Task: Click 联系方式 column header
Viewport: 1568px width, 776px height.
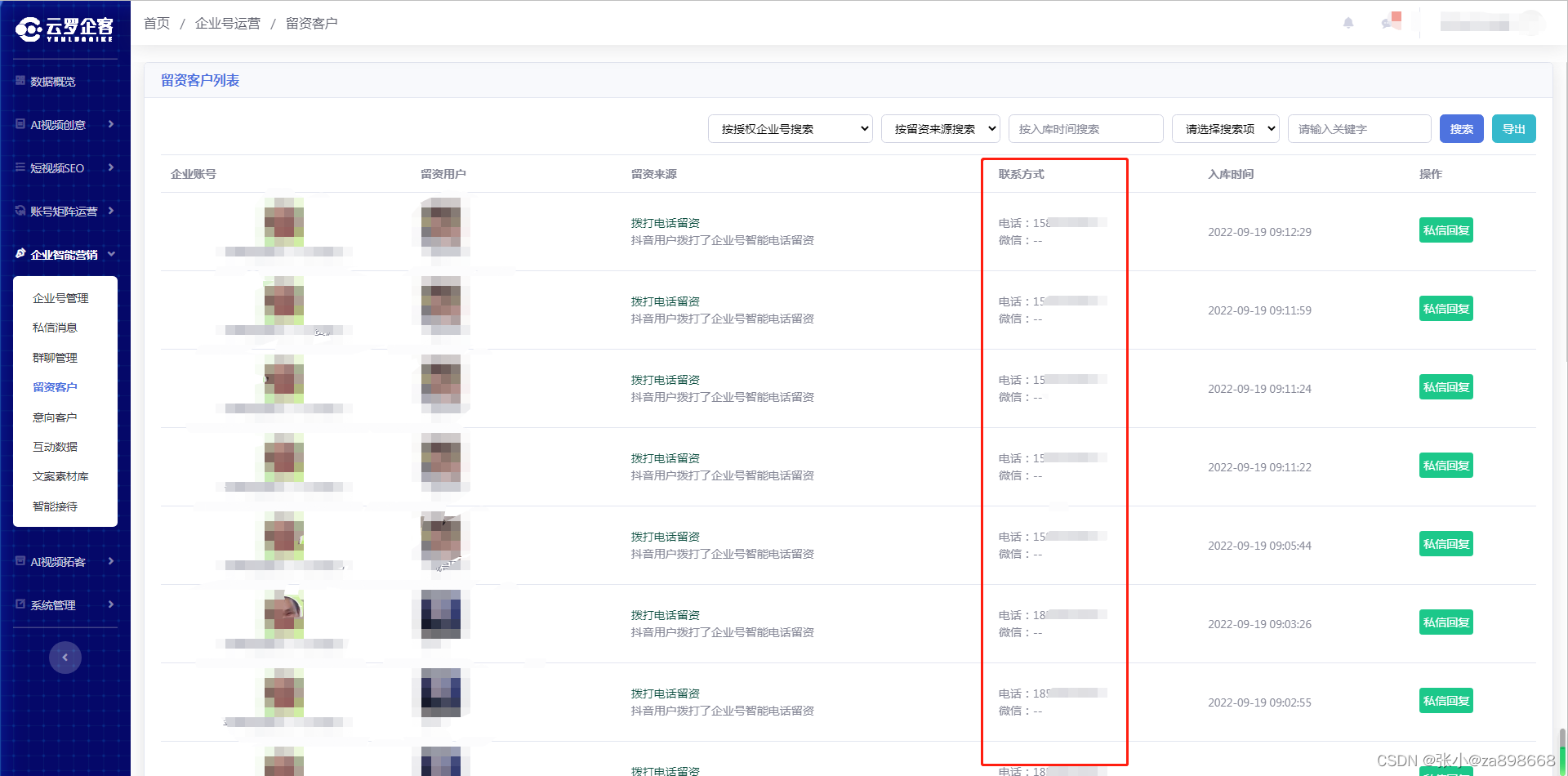Action: [x=1021, y=174]
